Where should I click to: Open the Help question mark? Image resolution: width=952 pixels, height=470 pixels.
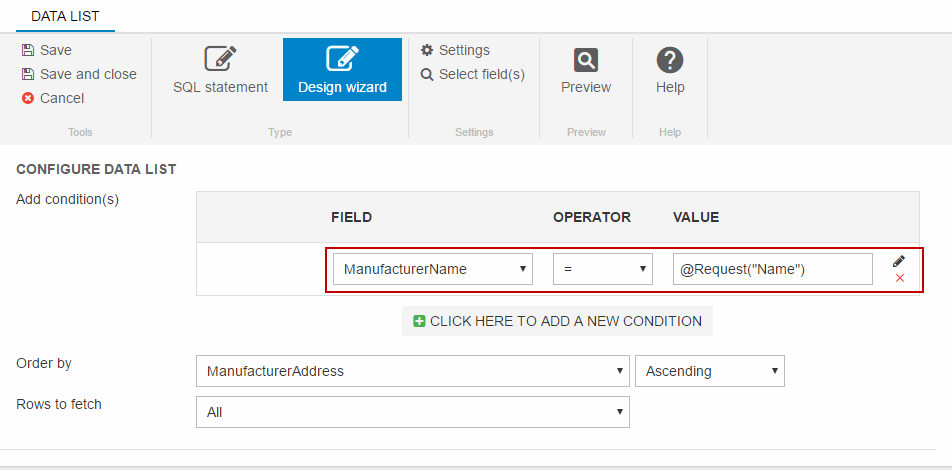point(670,70)
